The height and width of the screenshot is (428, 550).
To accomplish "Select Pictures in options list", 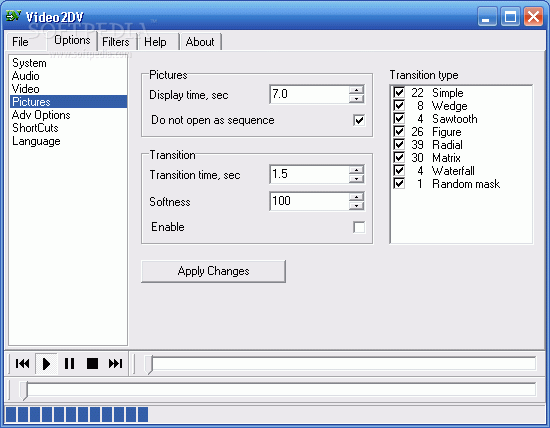I will pos(68,102).
